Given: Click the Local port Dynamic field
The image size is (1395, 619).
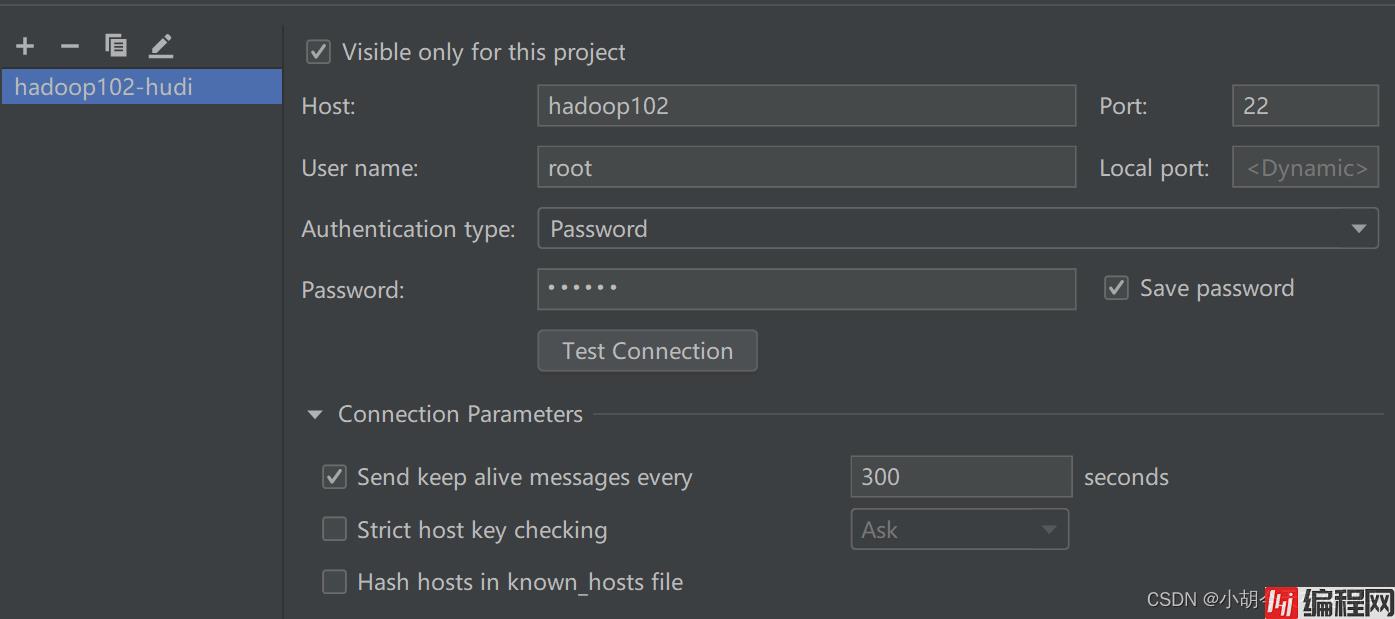Looking at the screenshot, I should tap(1305, 168).
